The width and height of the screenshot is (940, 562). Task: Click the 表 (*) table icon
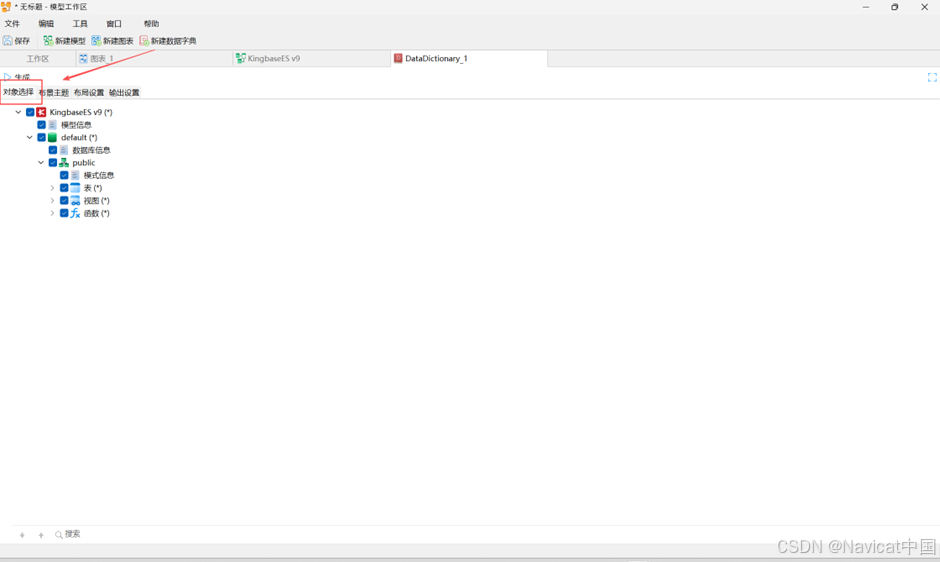(76, 188)
